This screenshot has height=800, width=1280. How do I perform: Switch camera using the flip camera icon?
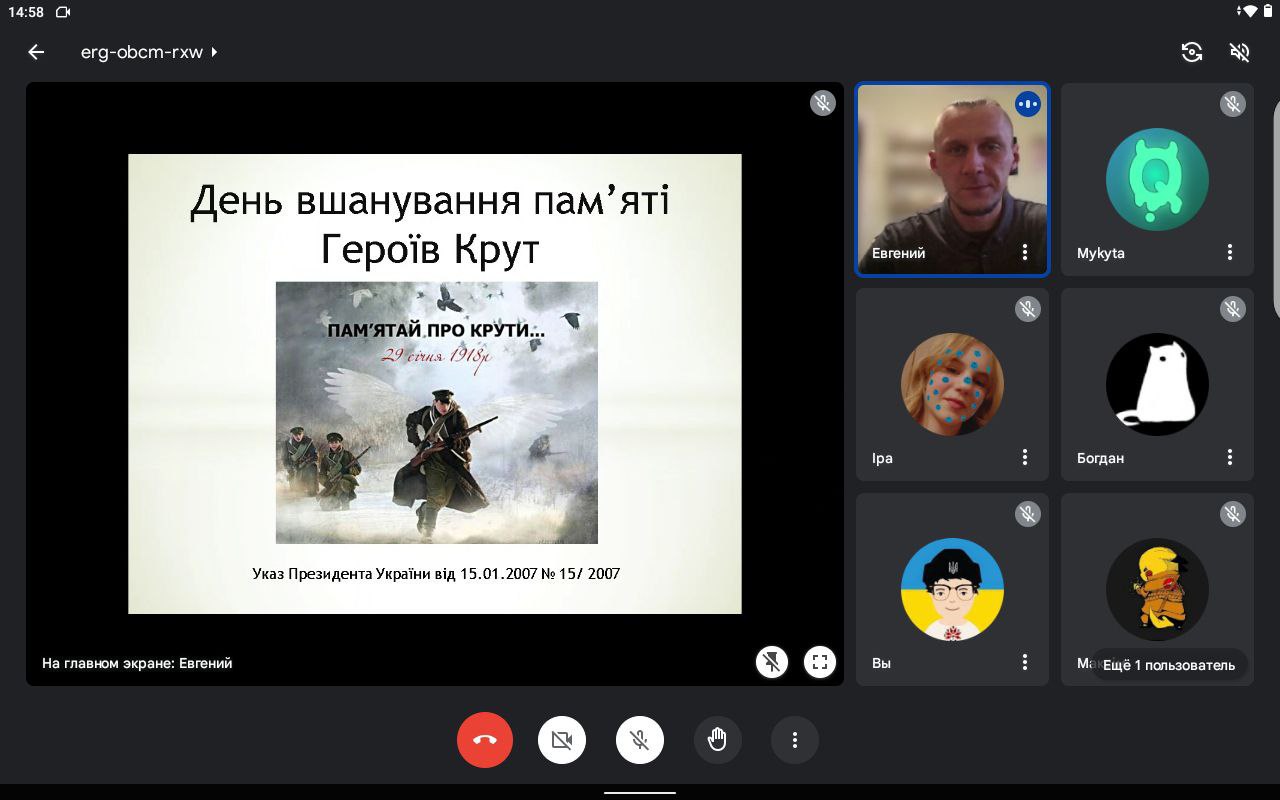coord(1191,52)
